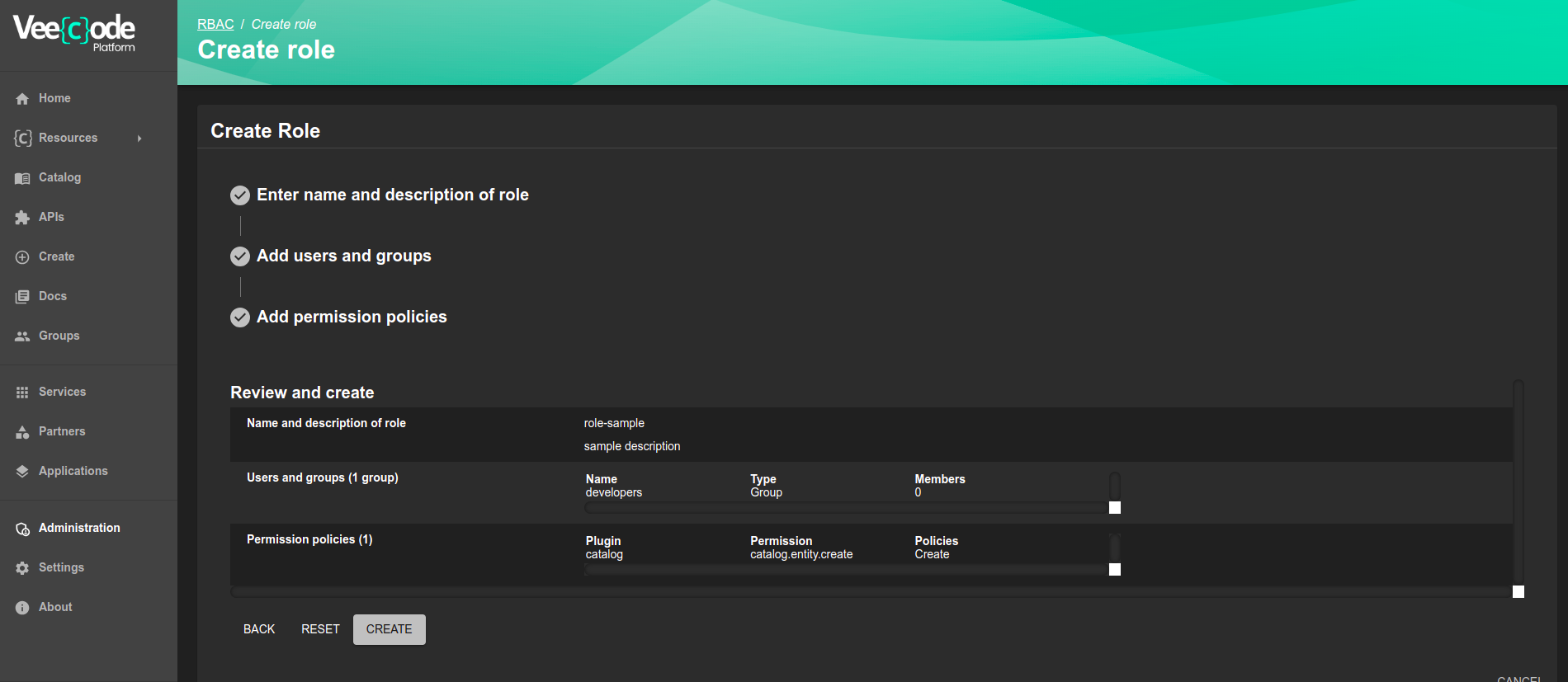The height and width of the screenshot is (682, 1568).
Task: Click the Catalog book icon
Action: tap(22, 178)
